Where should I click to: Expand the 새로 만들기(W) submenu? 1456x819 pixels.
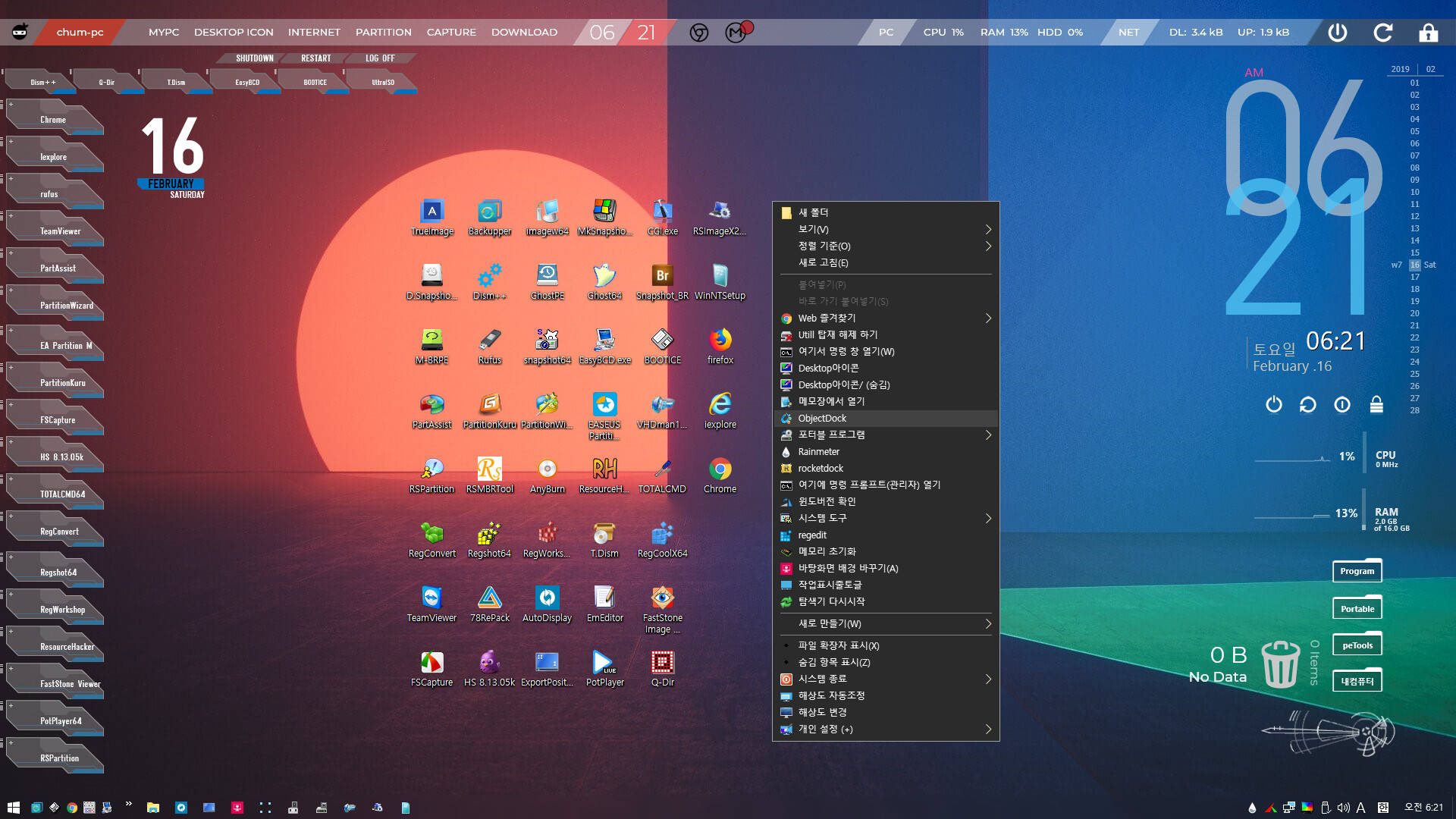[886, 623]
